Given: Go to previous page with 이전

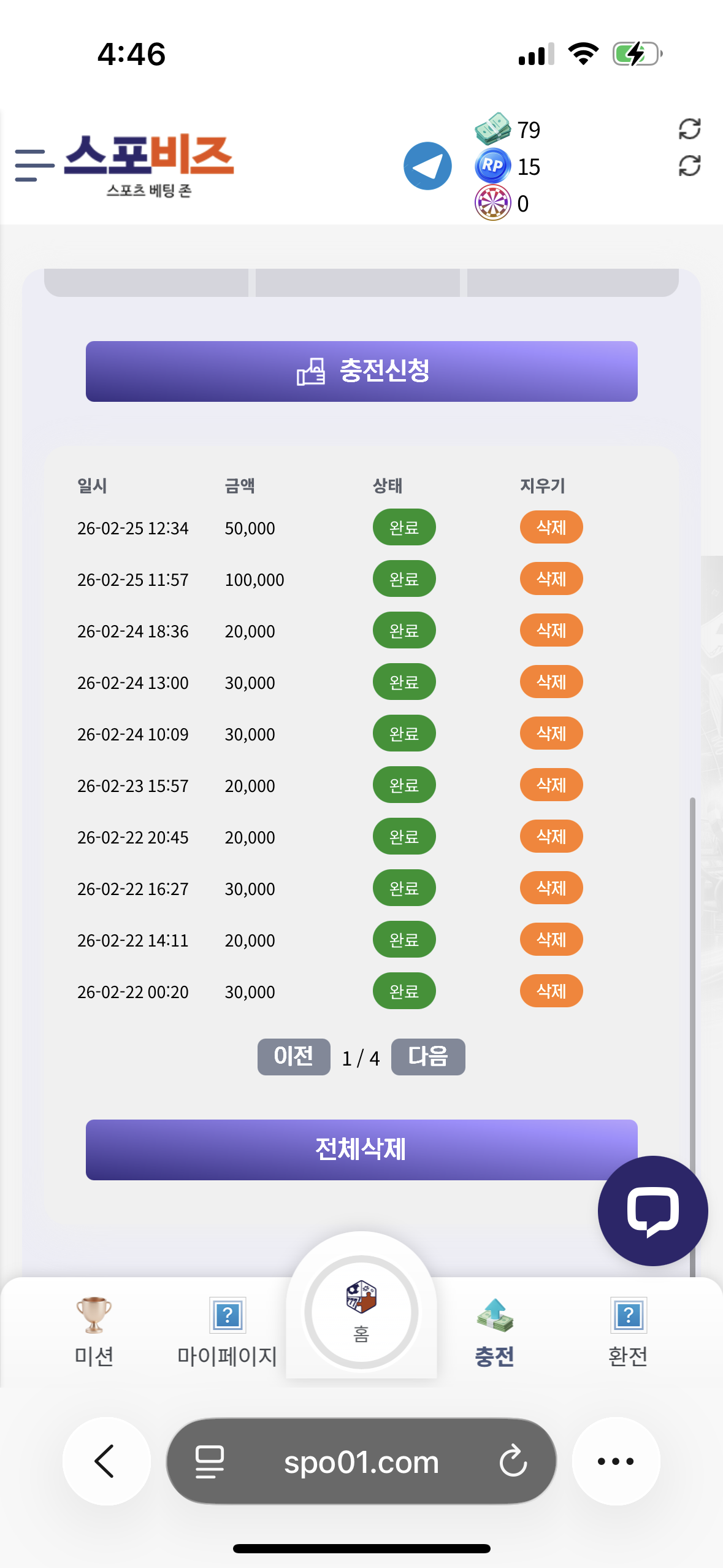Looking at the screenshot, I should [294, 1057].
